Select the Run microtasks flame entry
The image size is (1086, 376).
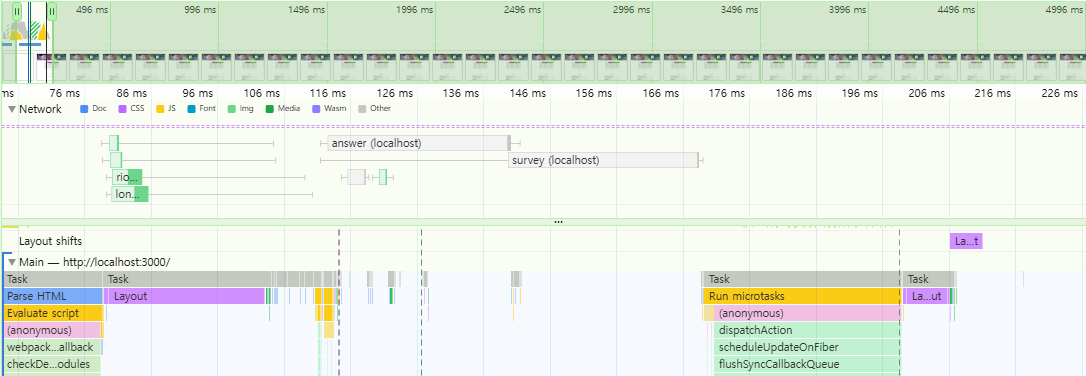pyautogui.click(x=801, y=296)
